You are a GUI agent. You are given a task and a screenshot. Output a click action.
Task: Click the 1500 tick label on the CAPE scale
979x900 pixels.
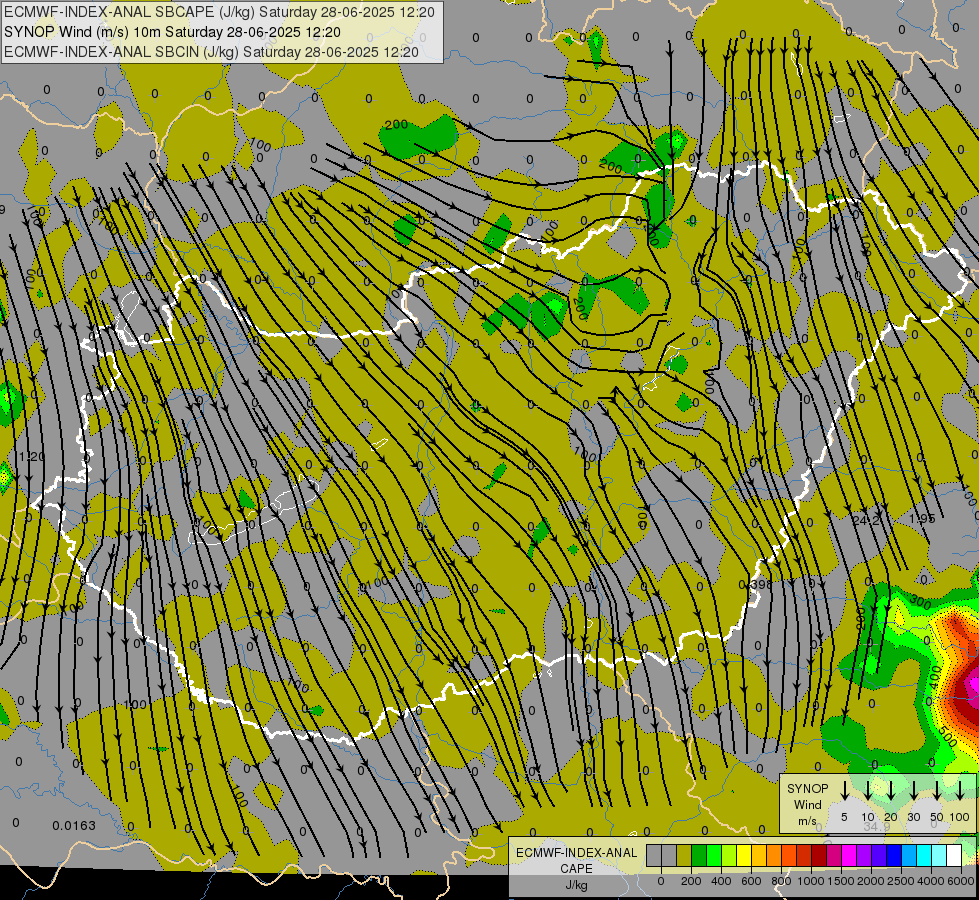[x=841, y=881]
